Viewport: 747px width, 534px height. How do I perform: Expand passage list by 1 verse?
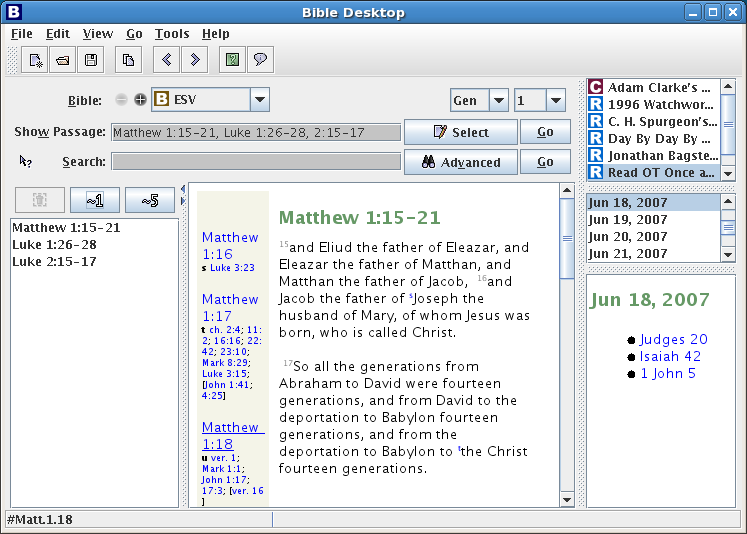coord(95,201)
